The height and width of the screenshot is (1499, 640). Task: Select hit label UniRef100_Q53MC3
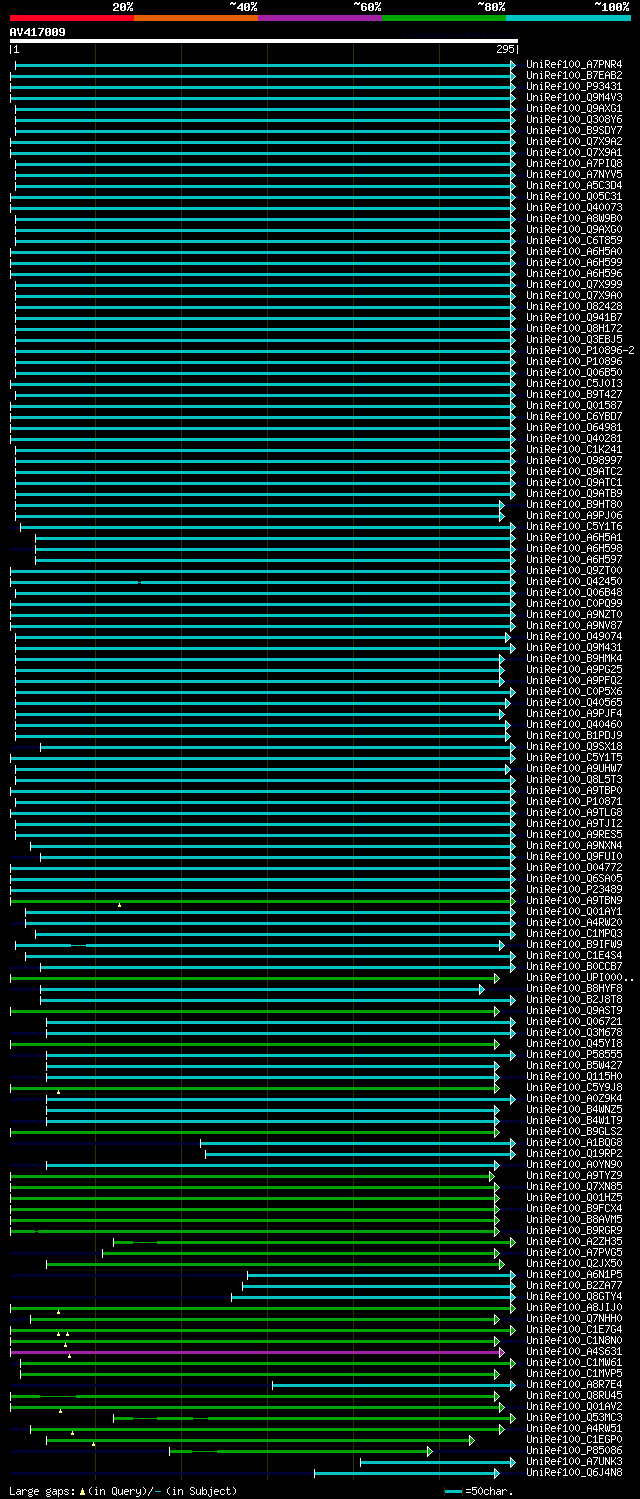coord(574,1417)
